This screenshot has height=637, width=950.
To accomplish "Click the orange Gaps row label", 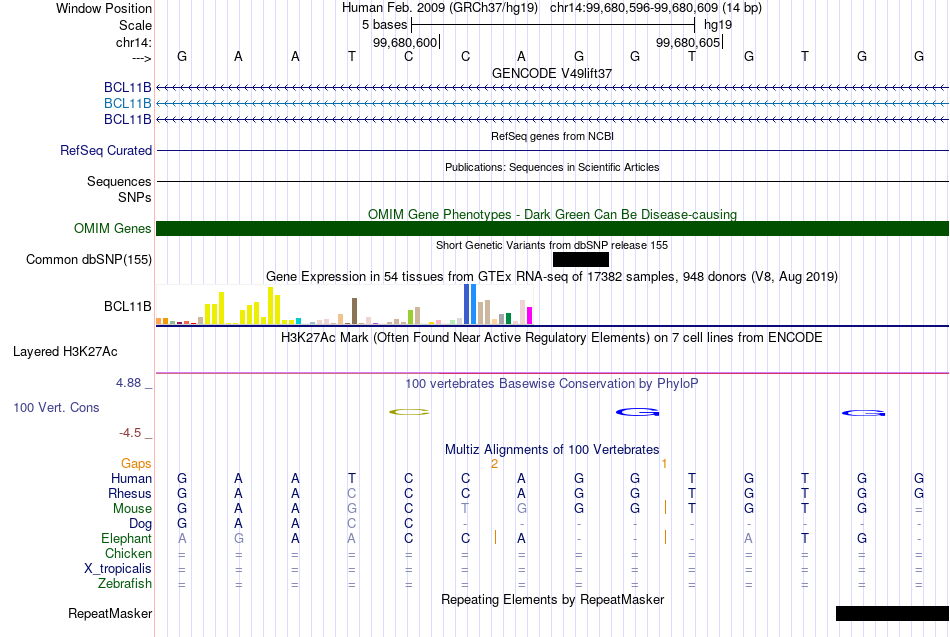I will (136, 464).
